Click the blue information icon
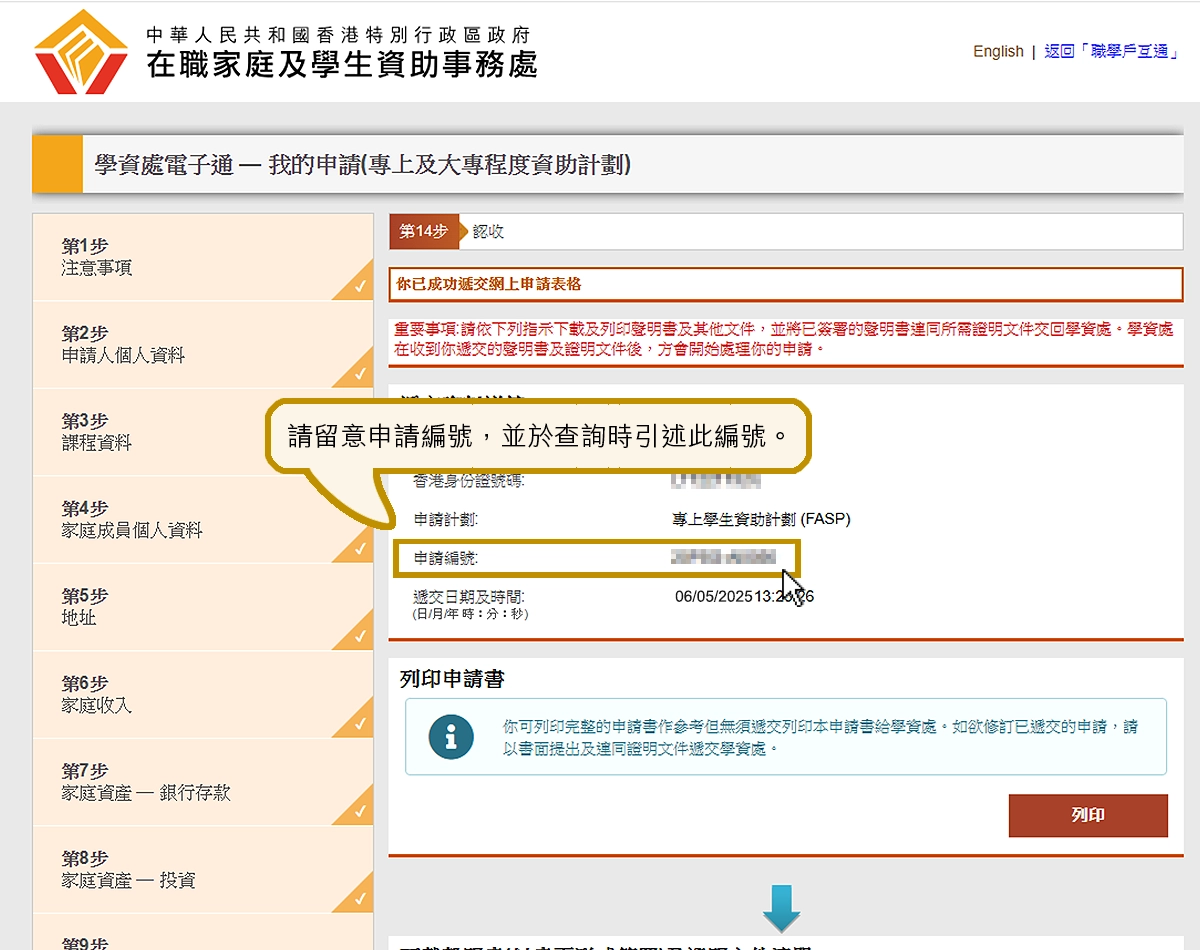The width and height of the screenshot is (1200, 950). click(x=450, y=737)
